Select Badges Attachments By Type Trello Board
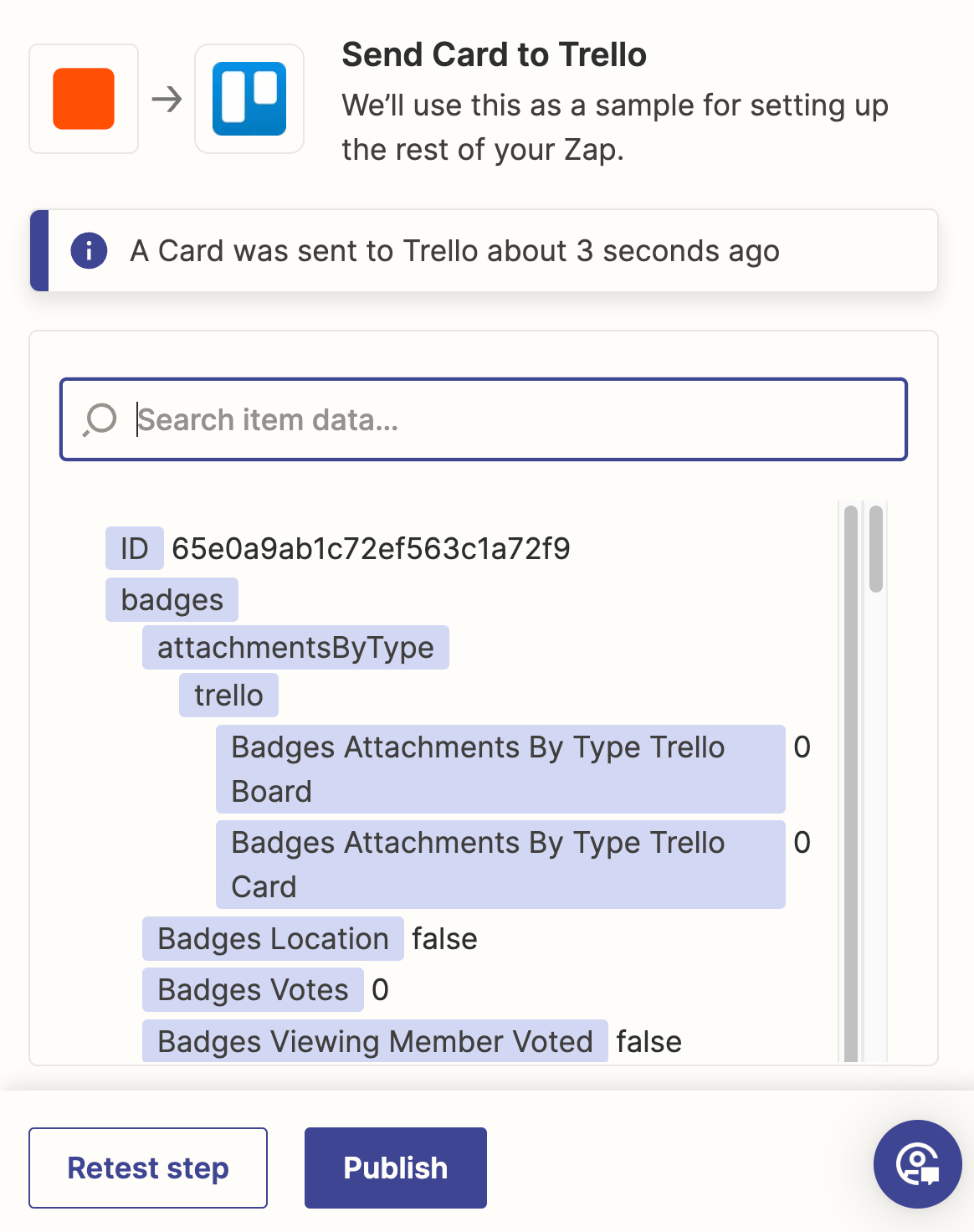 [500, 769]
